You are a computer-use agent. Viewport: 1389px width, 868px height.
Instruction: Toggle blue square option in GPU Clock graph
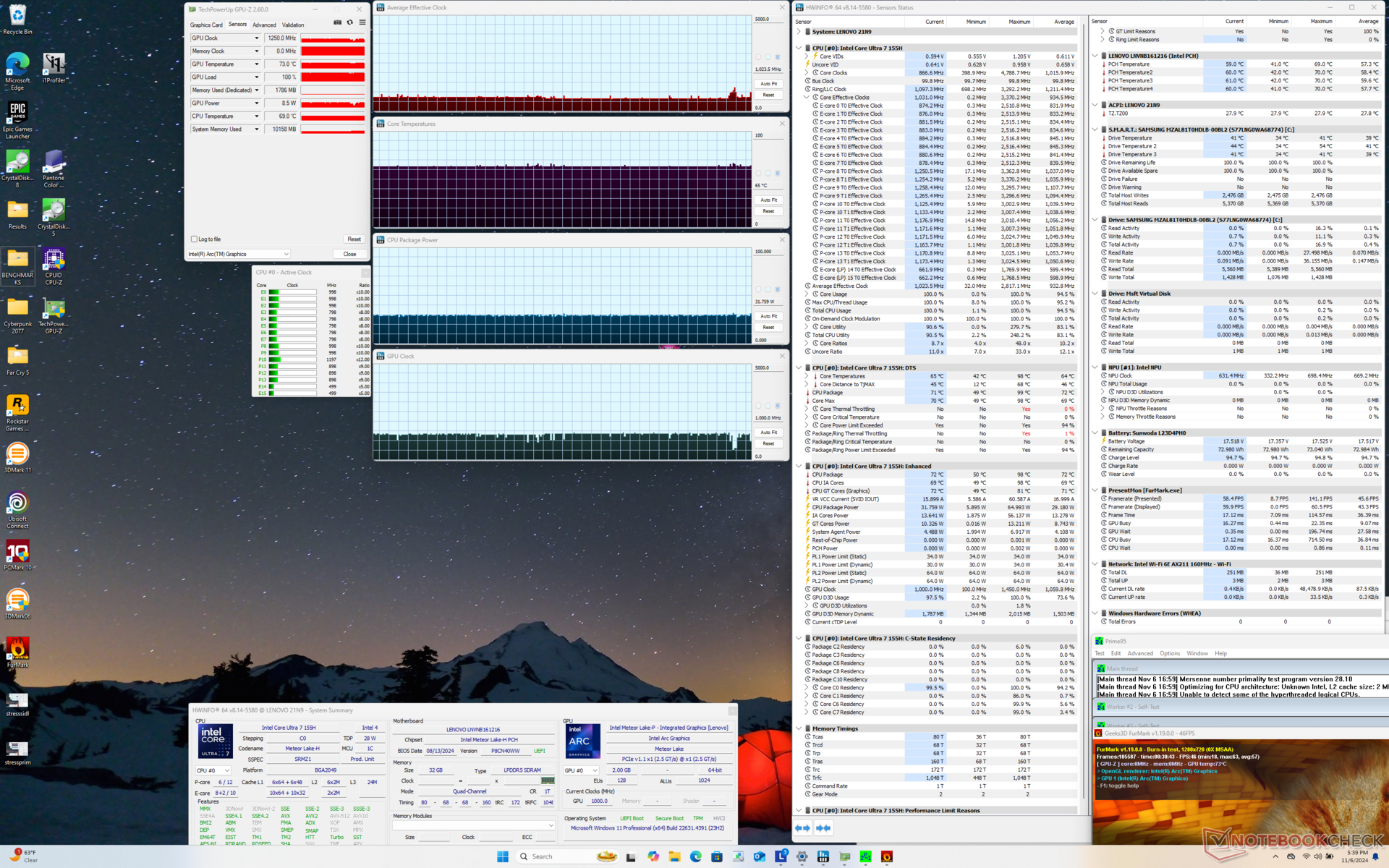click(778, 406)
